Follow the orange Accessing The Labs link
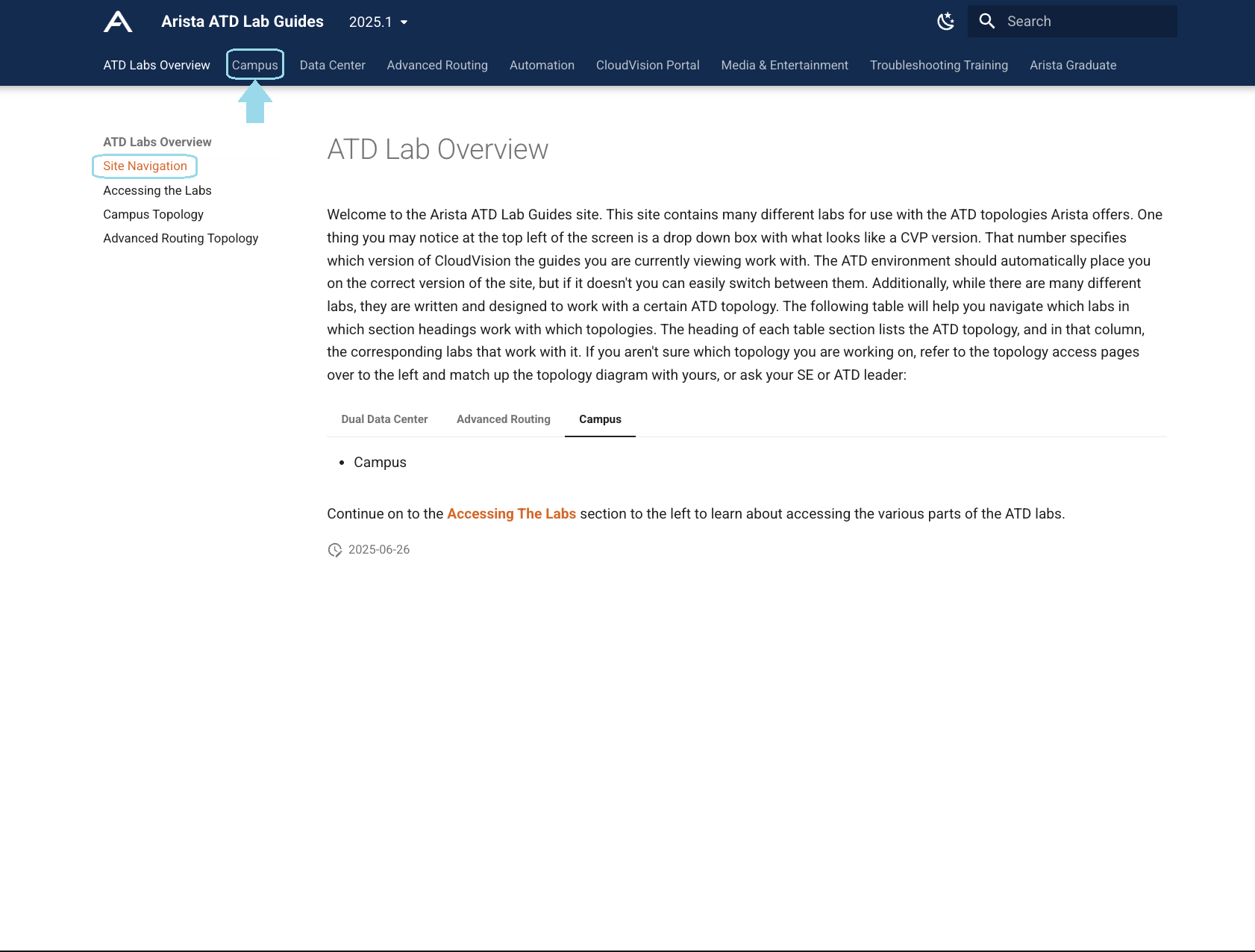This screenshot has width=1255, height=952. pyautogui.click(x=511, y=513)
